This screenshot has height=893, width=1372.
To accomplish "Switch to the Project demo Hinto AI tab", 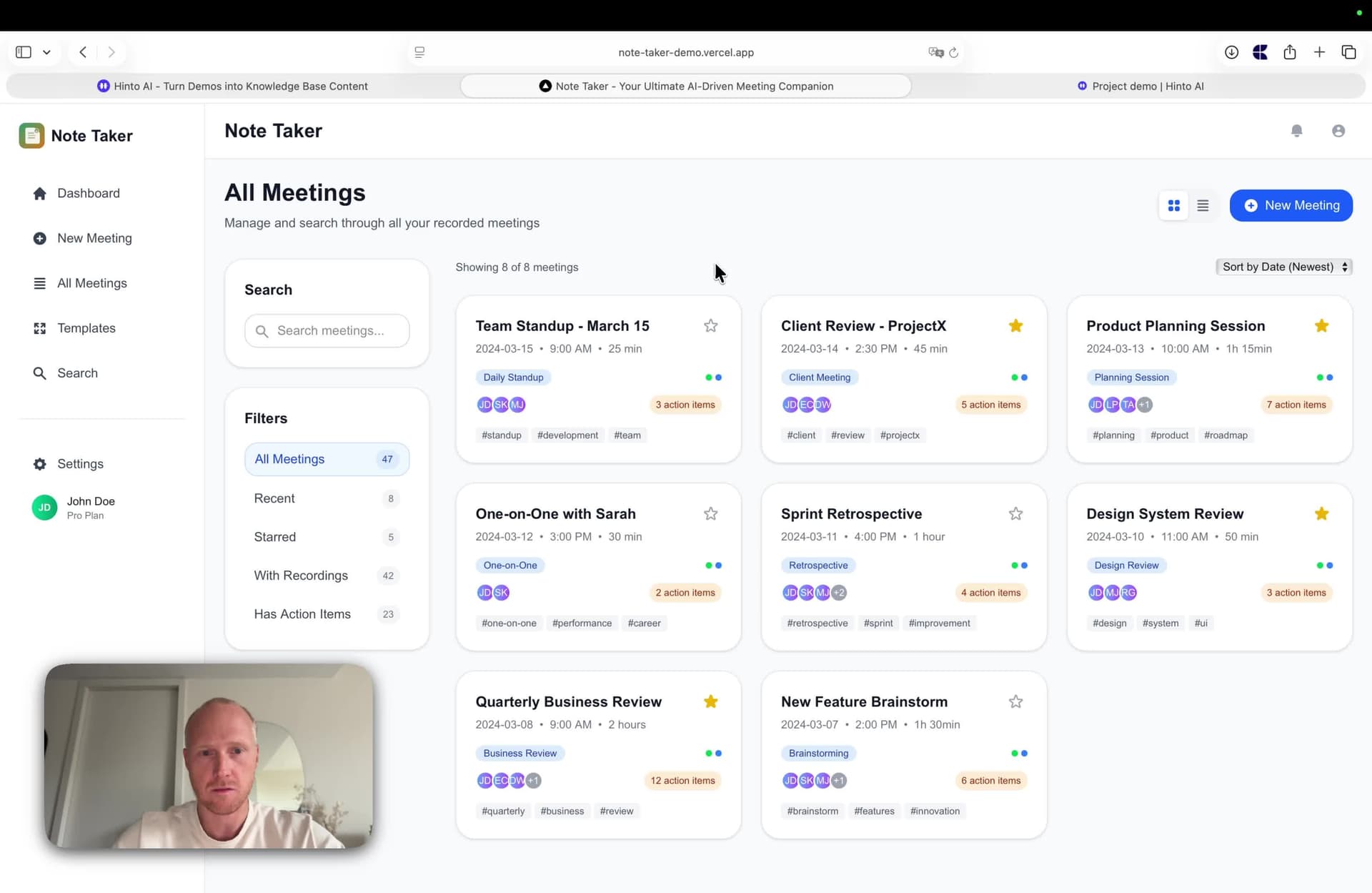I will click(1140, 86).
